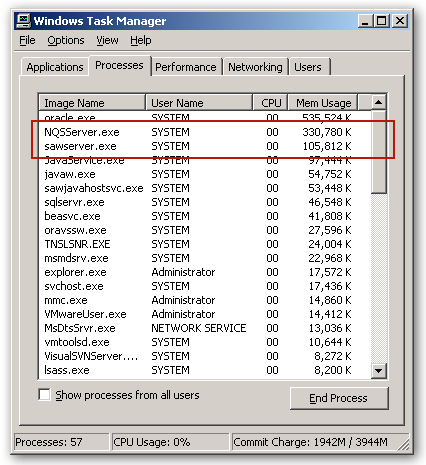Click the Task Manager title bar icon
Screen dimensions: 426x465
tap(23, 21)
